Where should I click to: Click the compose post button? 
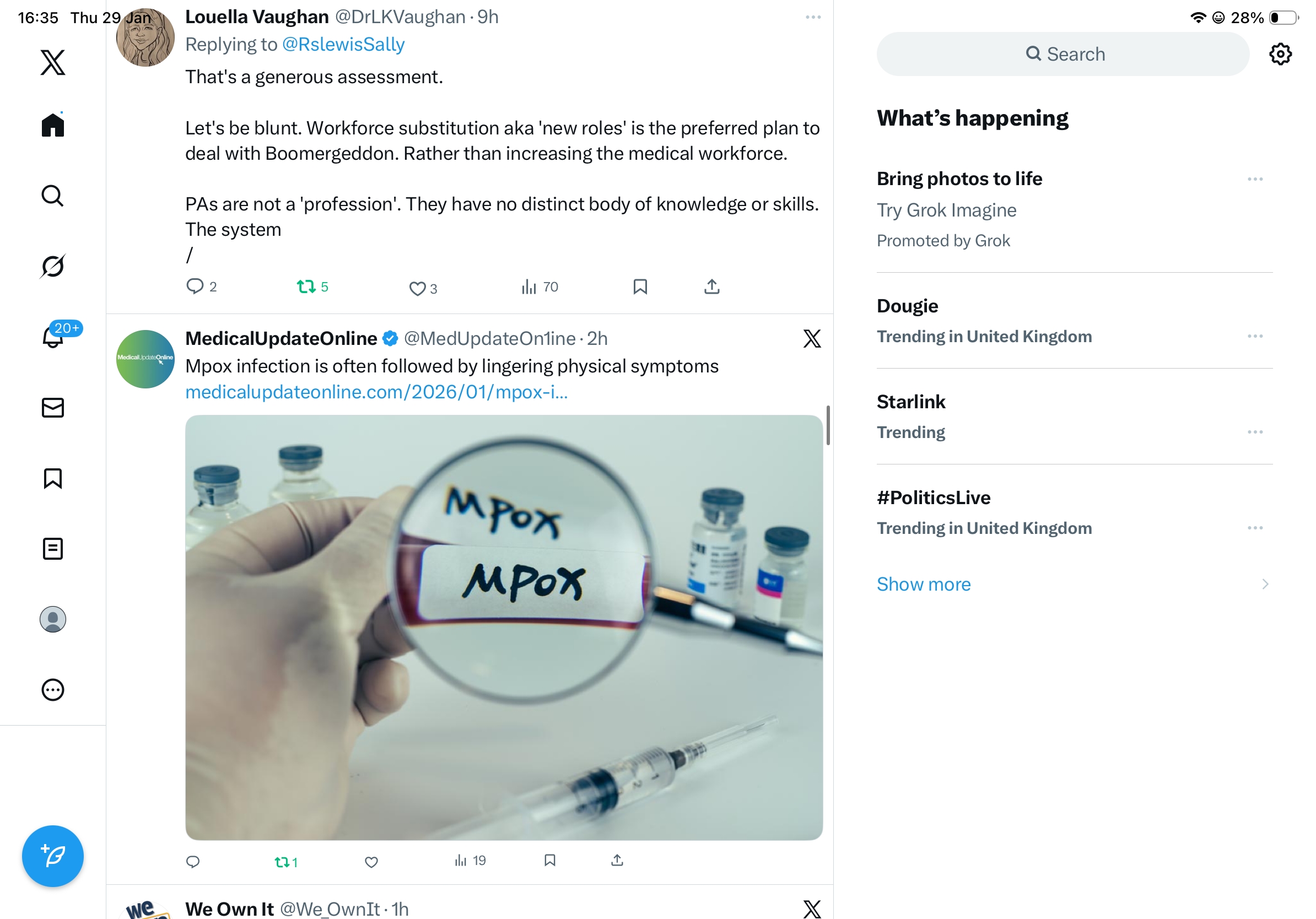point(53,856)
